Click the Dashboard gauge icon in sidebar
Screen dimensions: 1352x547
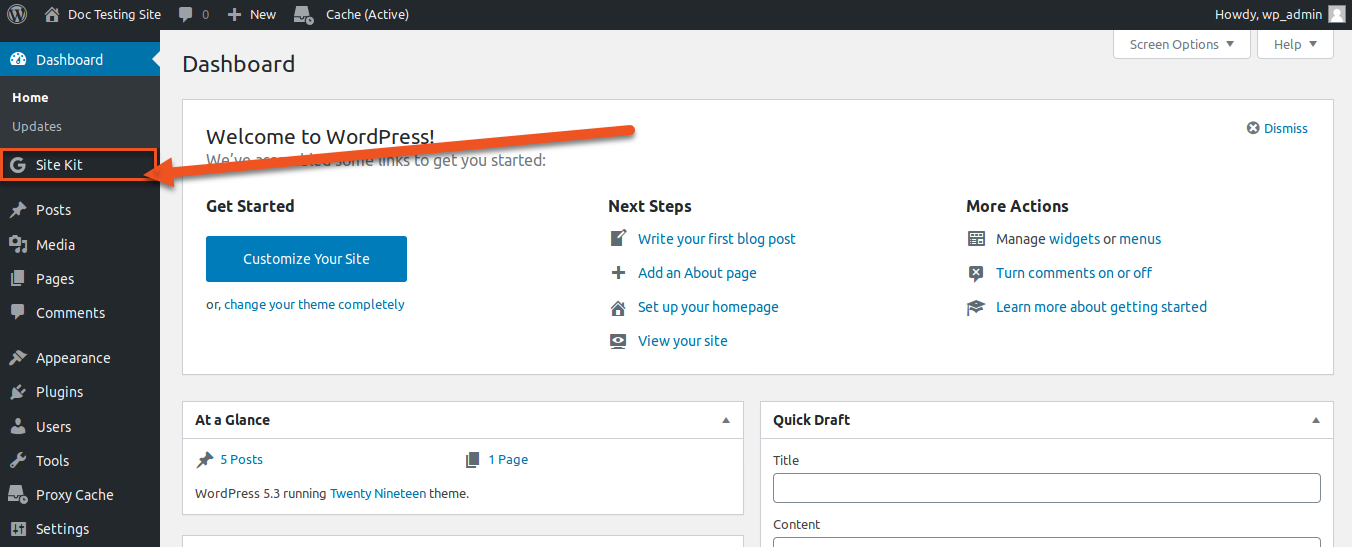[x=18, y=59]
